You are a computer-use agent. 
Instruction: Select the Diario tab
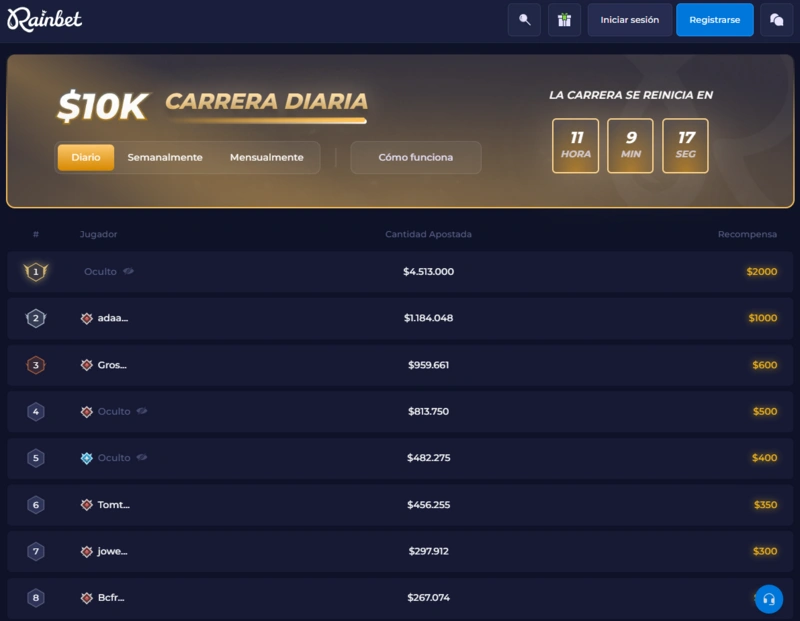[86, 158]
